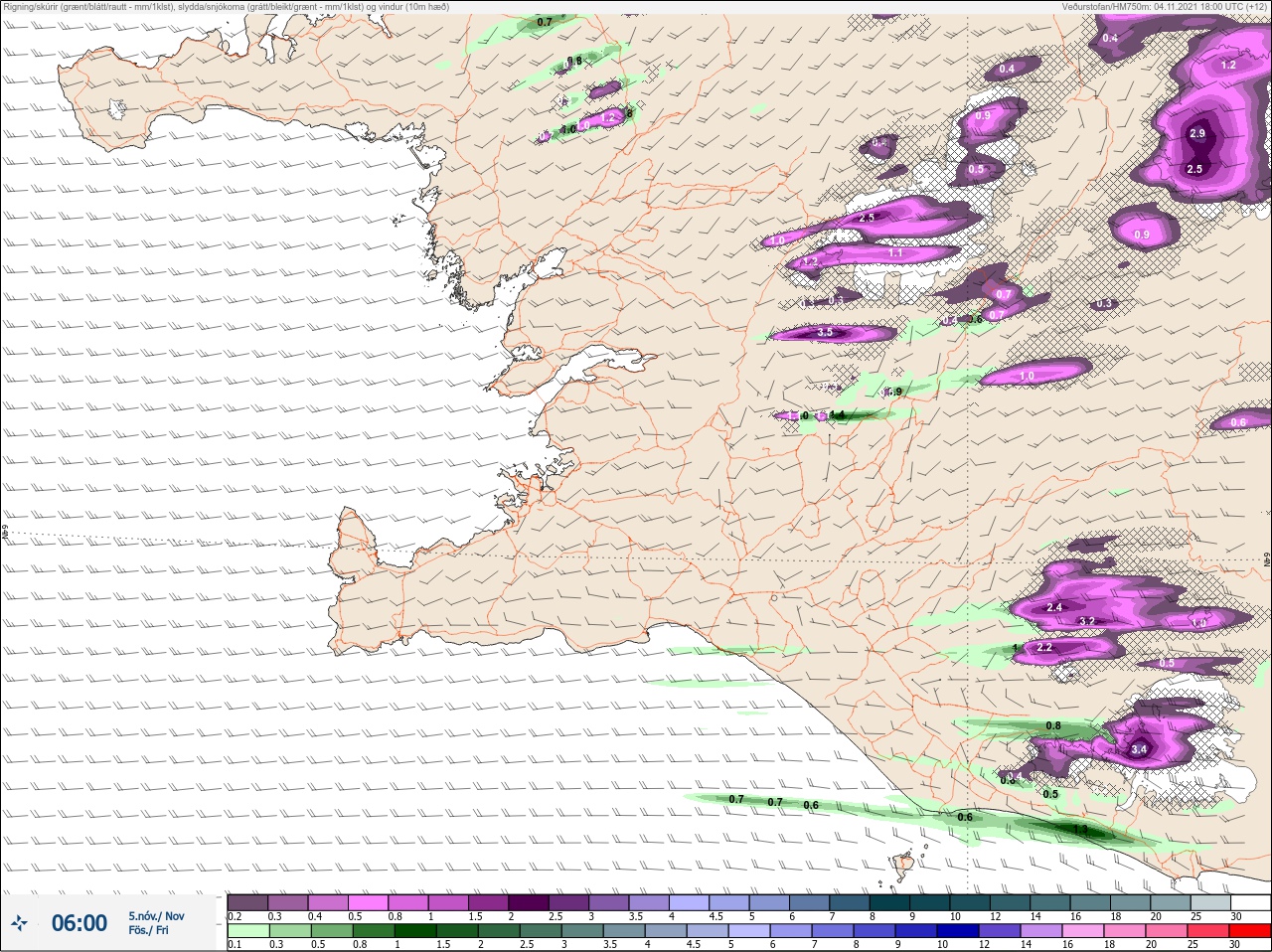1272x952 pixels.
Task: Click the 3.5 snowfall value on the map
Action: point(824,333)
